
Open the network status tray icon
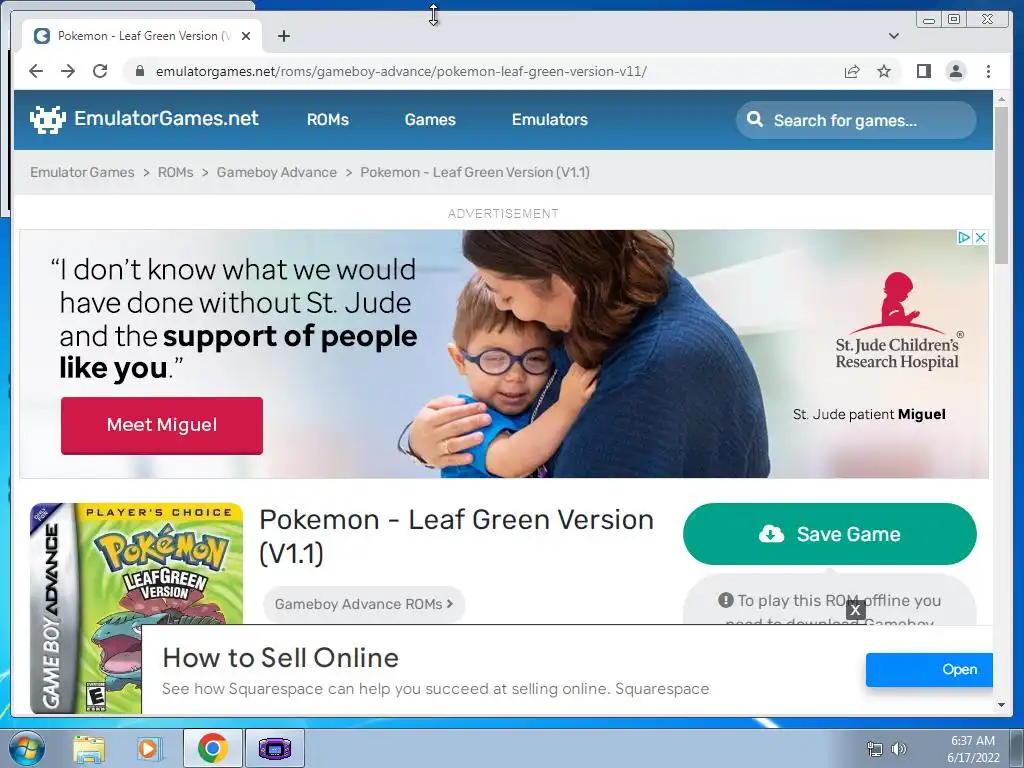tap(874, 749)
